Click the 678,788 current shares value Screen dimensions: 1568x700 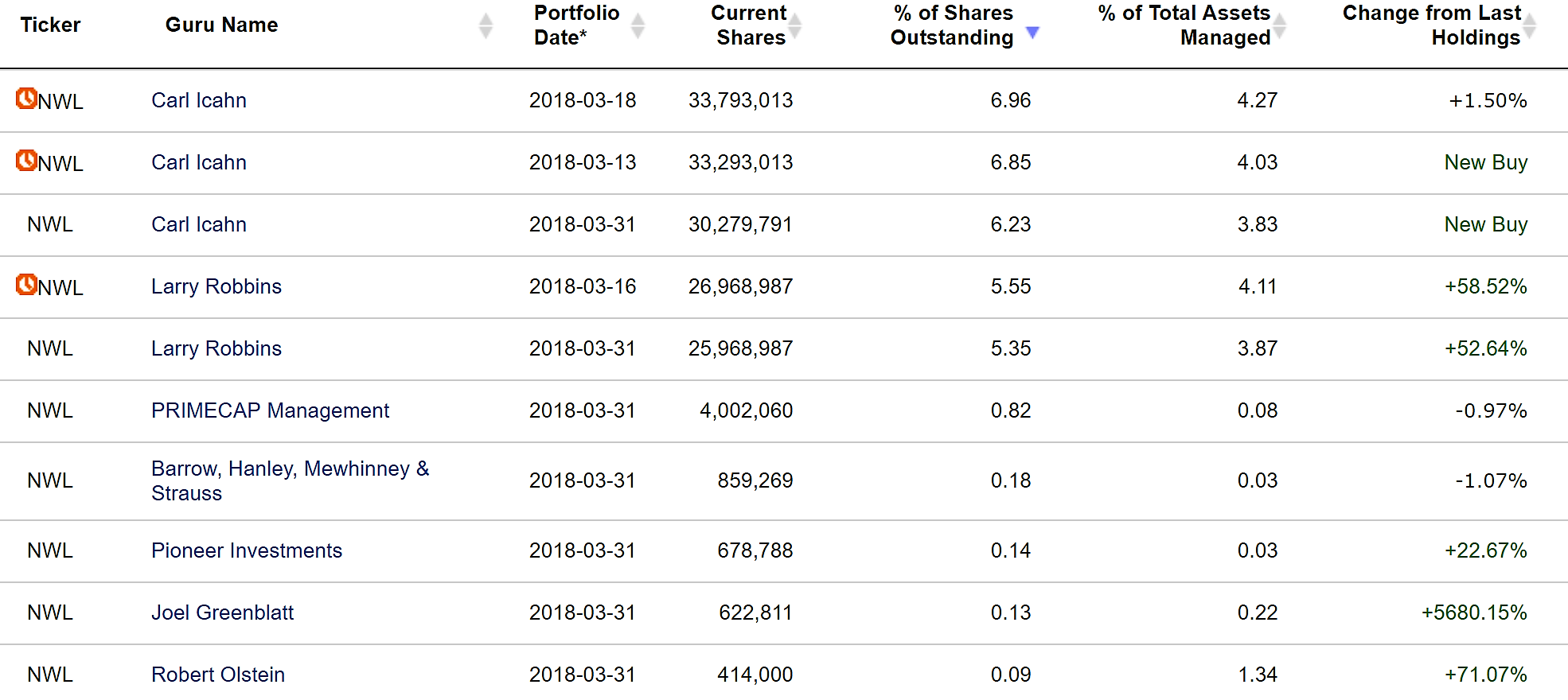pos(755,550)
